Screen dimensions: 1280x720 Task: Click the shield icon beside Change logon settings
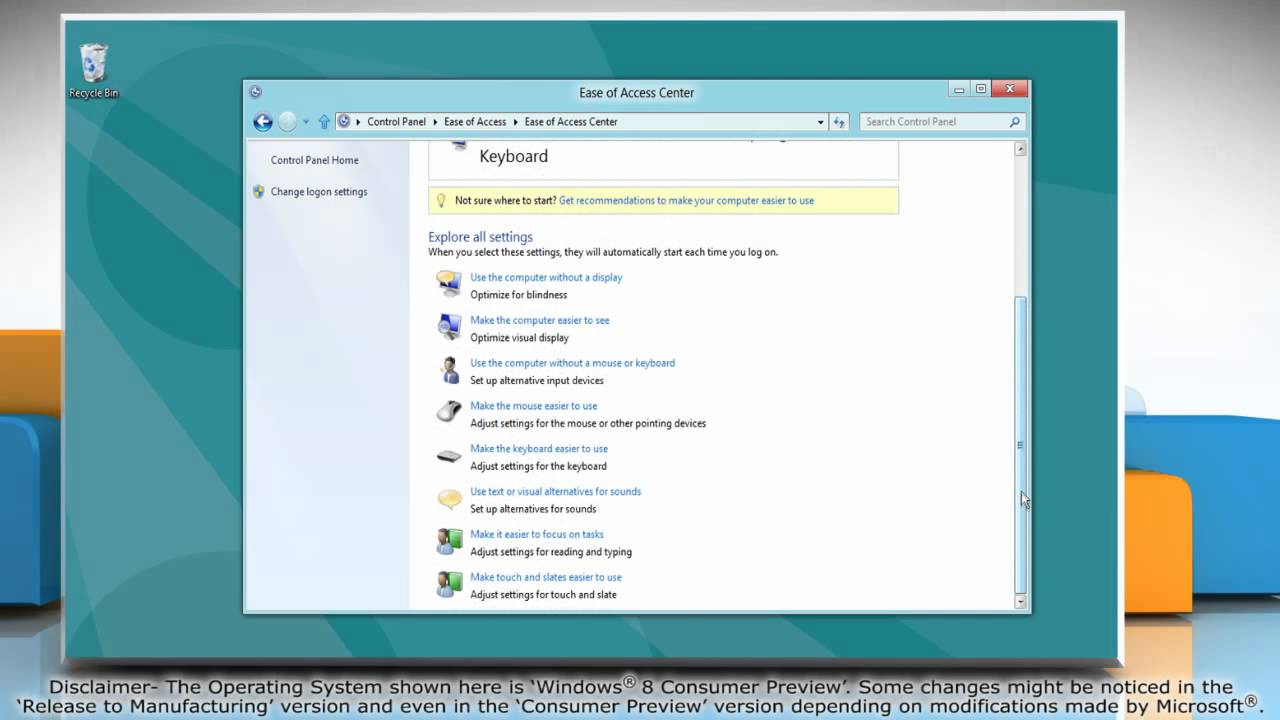point(259,191)
